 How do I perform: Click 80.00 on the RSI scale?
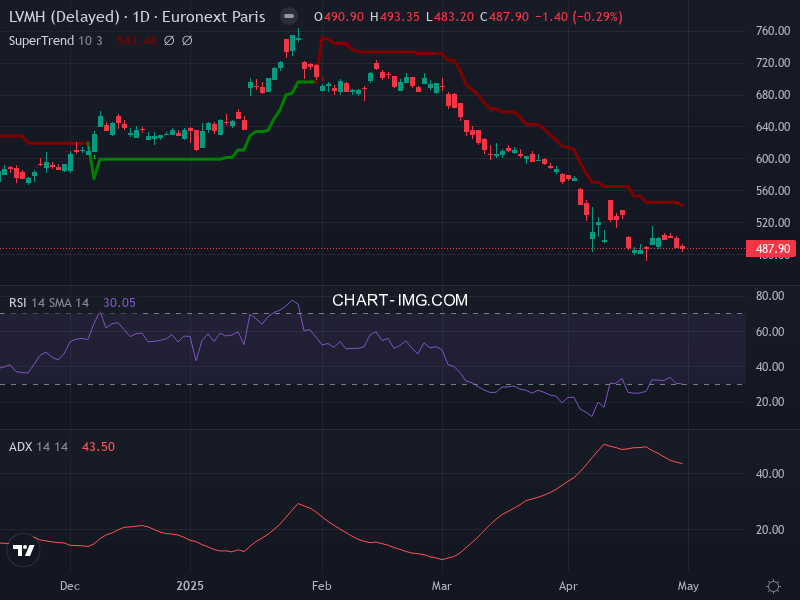tap(770, 296)
